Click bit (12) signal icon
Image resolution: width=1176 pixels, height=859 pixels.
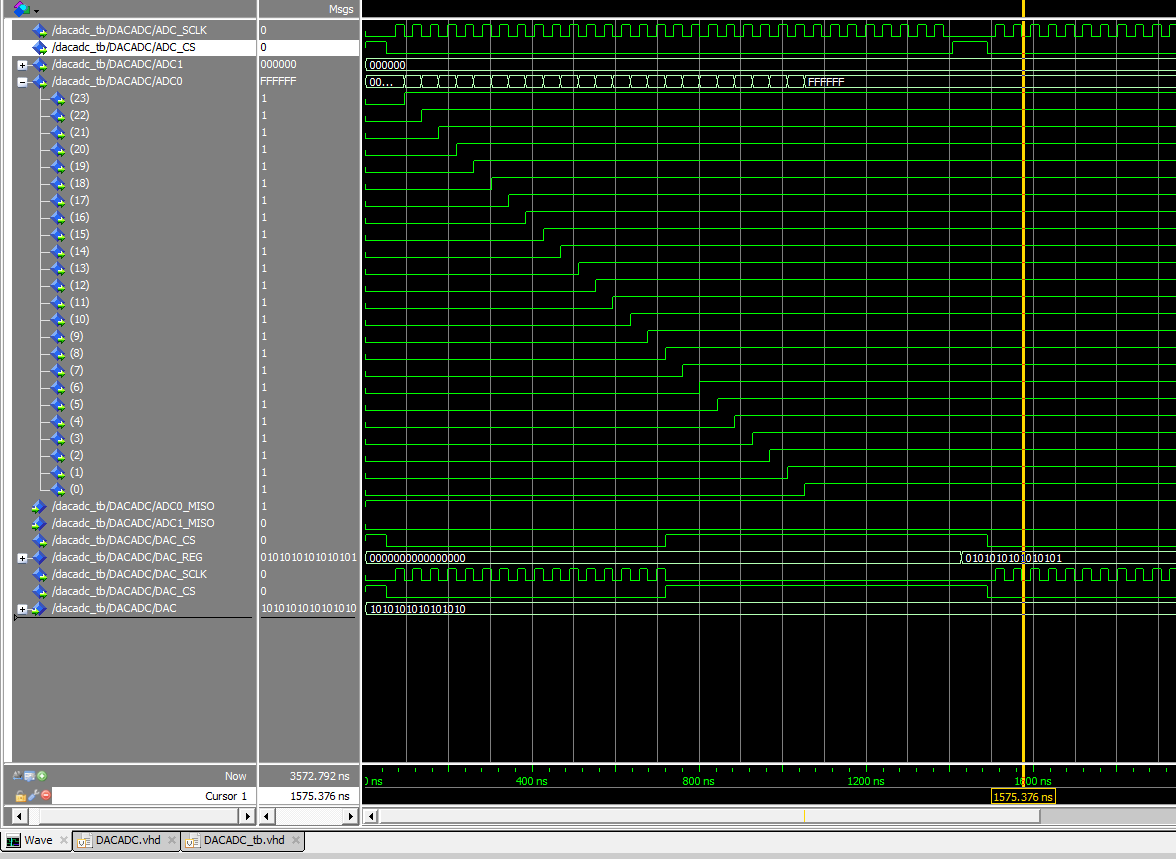coord(58,286)
